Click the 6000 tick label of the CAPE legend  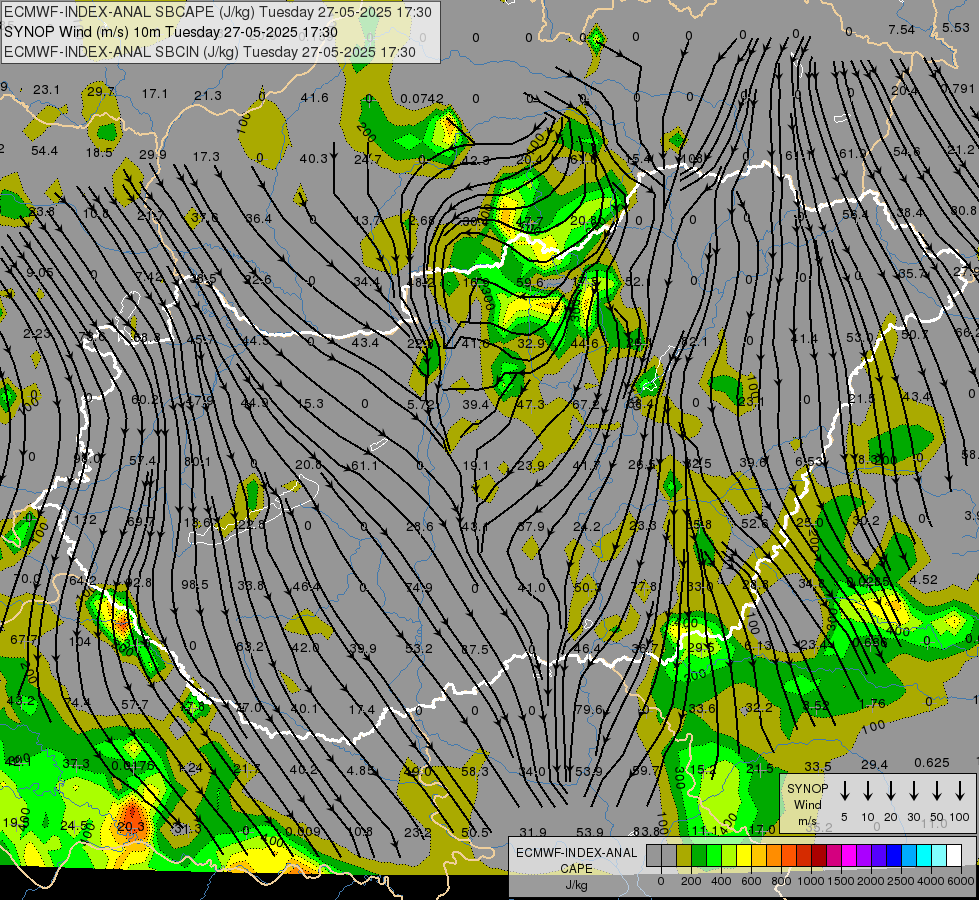click(x=962, y=881)
